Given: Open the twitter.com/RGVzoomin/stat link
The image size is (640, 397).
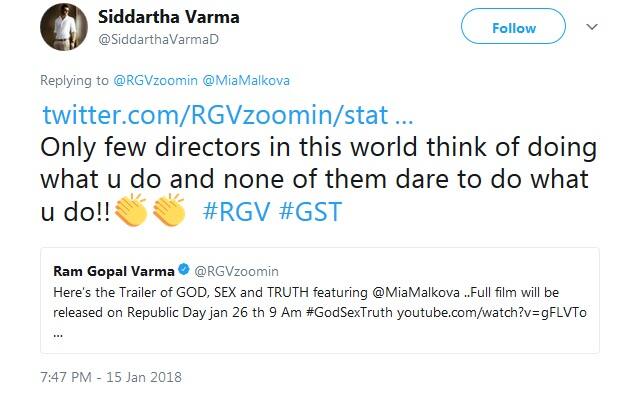Looking at the screenshot, I should coord(228,115).
